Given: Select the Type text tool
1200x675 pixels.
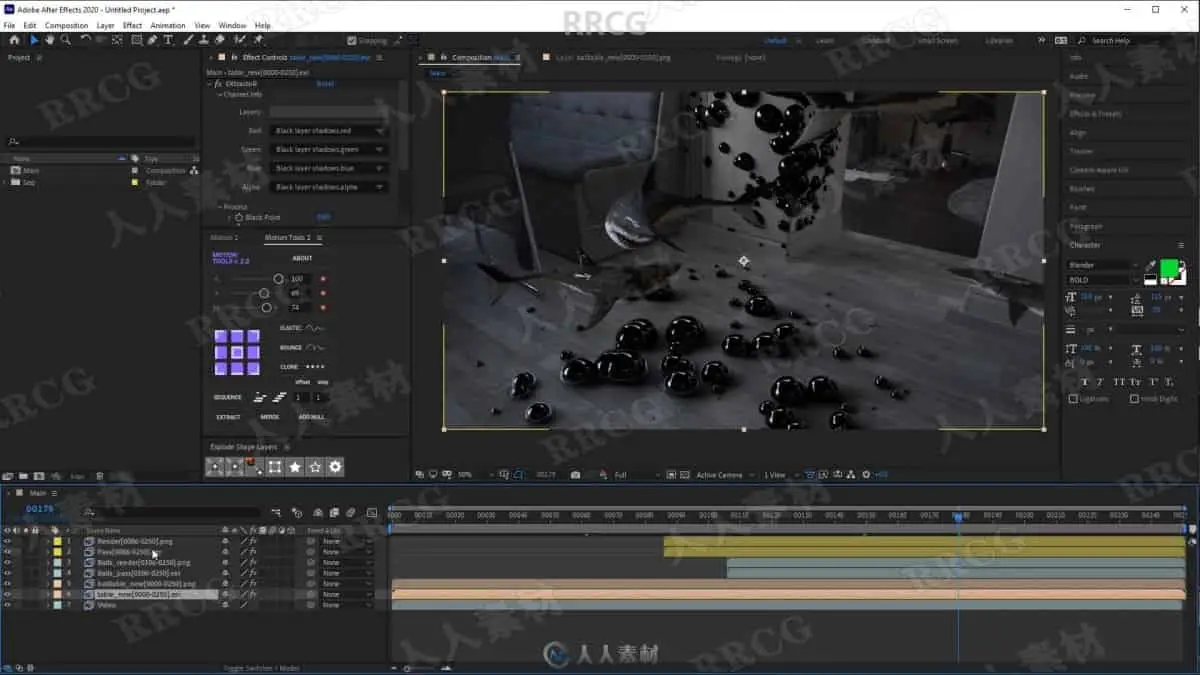Looking at the screenshot, I should (x=168, y=40).
